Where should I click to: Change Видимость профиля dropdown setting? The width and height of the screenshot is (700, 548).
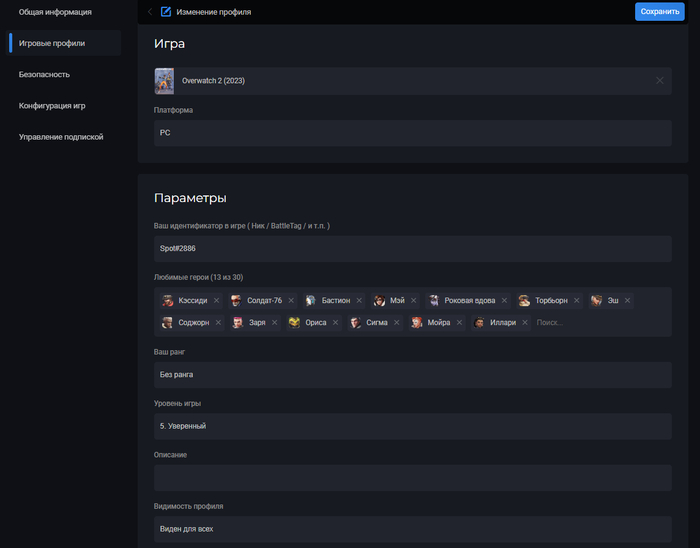pos(412,528)
